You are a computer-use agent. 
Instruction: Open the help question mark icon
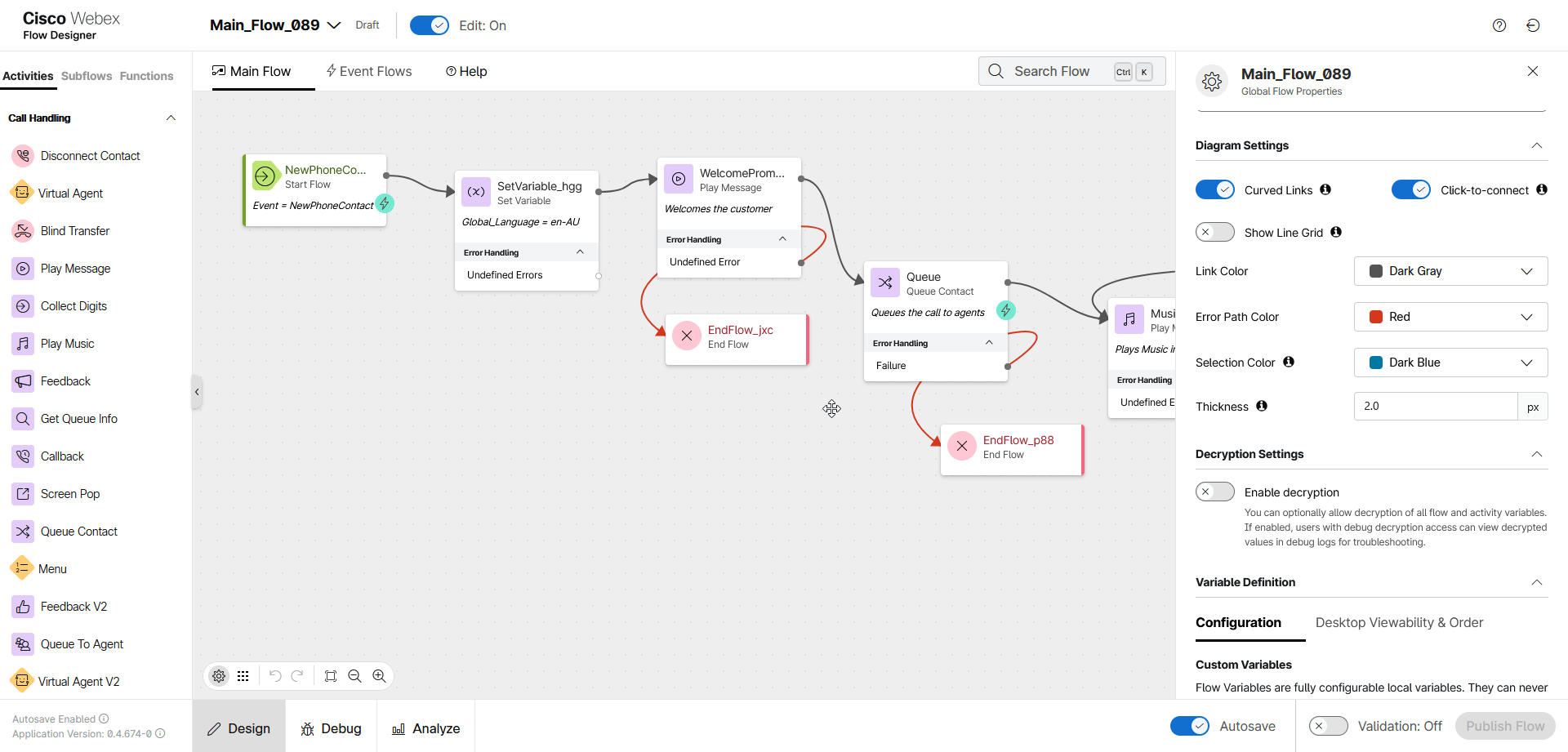click(x=1499, y=25)
